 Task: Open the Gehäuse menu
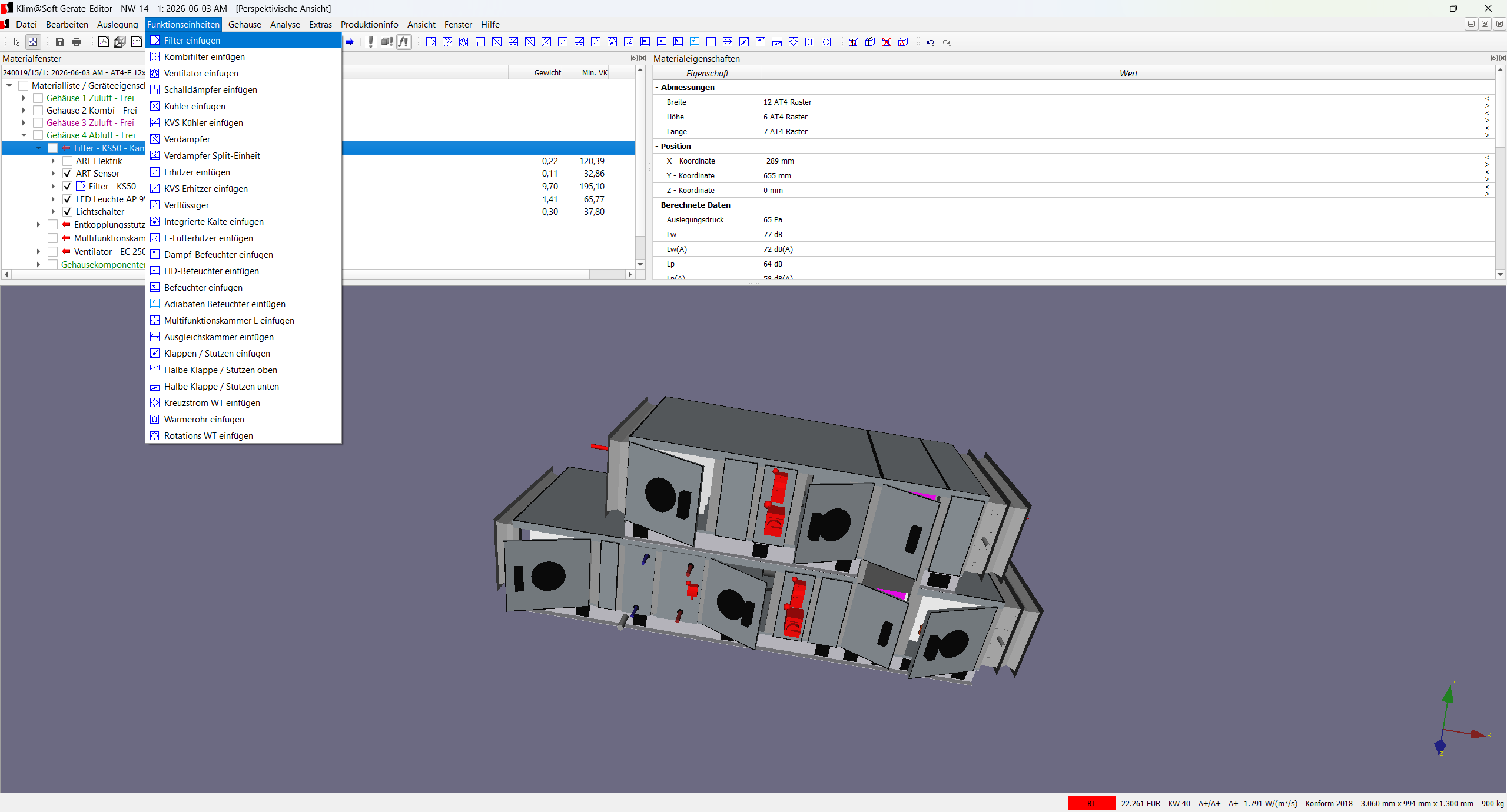pos(245,25)
